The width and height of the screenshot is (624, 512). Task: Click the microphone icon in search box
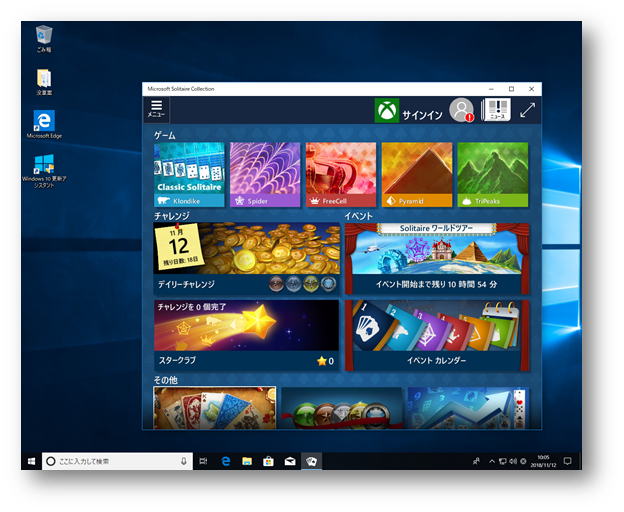(183, 461)
